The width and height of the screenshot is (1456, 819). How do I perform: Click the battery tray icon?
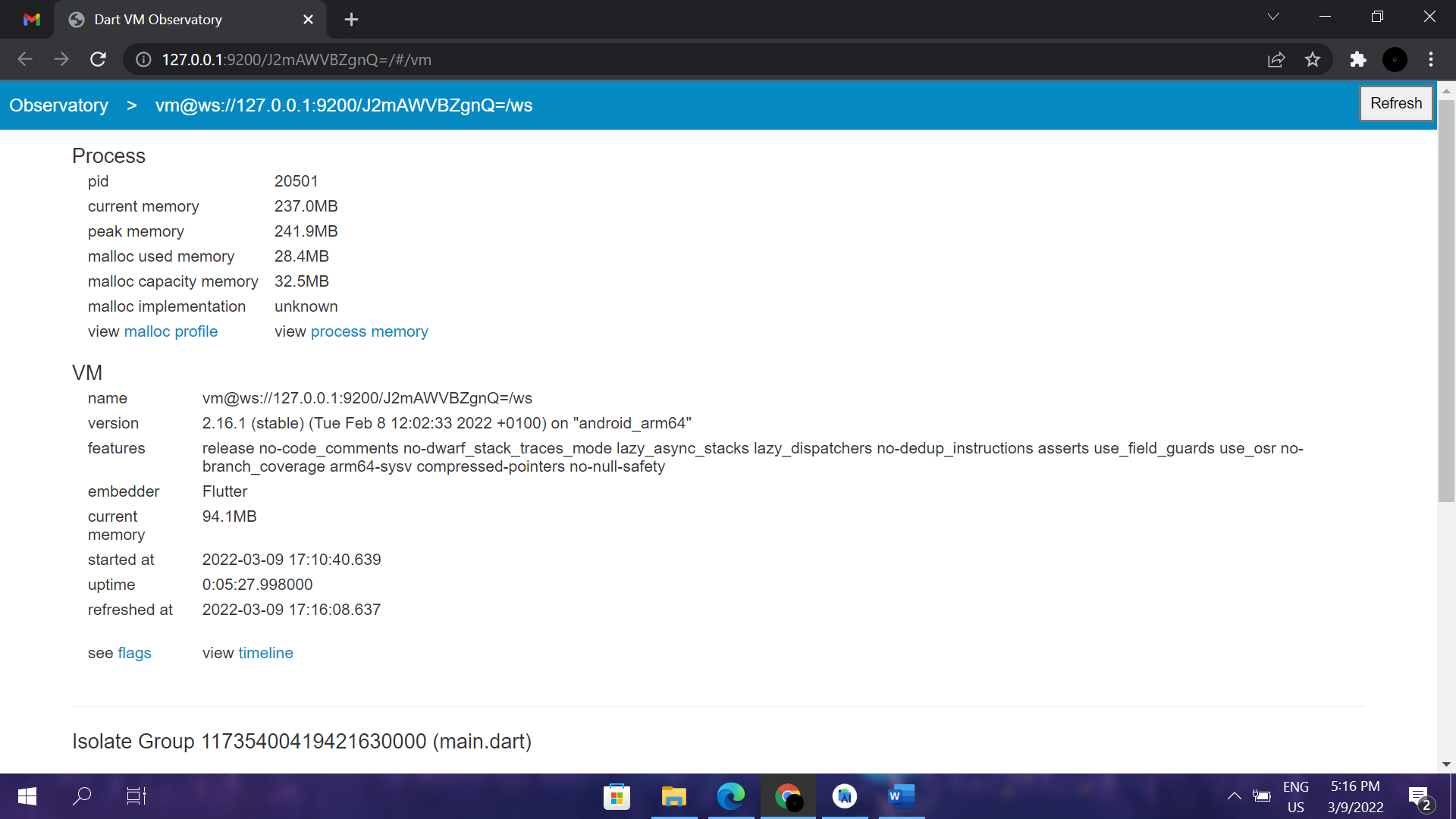click(1262, 796)
